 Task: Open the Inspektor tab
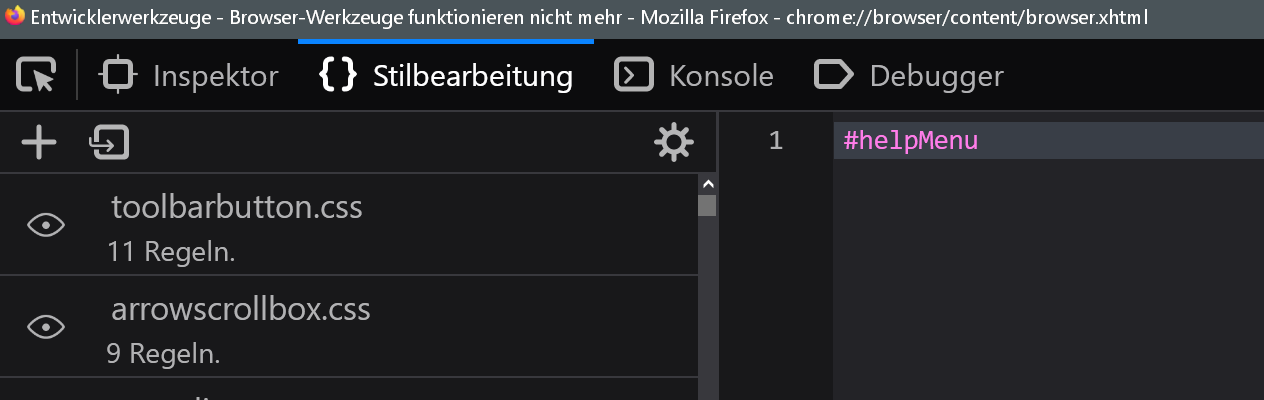[x=190, y=76]
